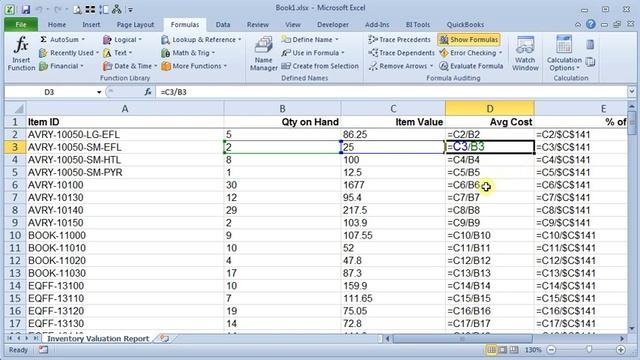This screenshot has height=360, width=640.
Task: Open Print Preview from Quick Access toolbar
Action: 78,9
